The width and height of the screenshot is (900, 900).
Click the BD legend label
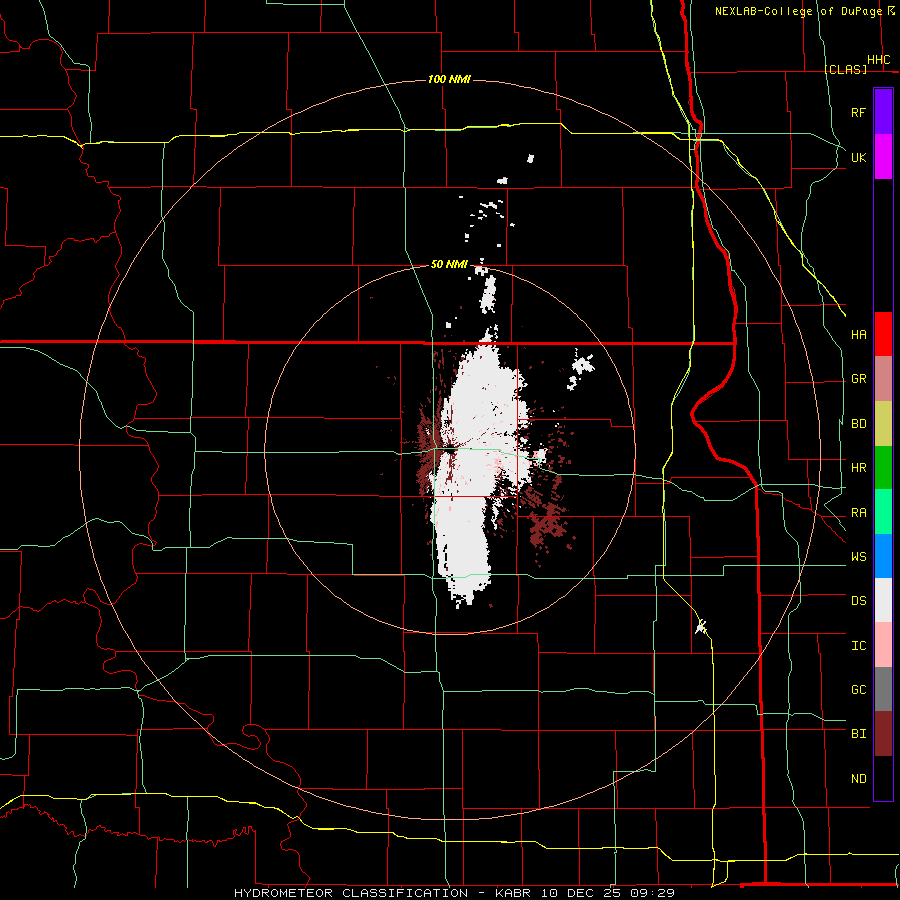click(x=859, y=424)
